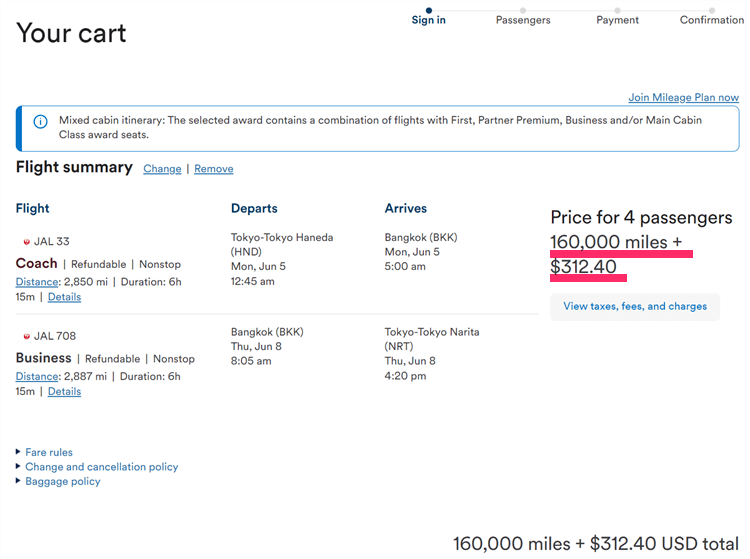The width and height of the screenshot is (750, 559).
Task: Click the JAL logo beside flight JAL 708
Action: pos(26,336)
